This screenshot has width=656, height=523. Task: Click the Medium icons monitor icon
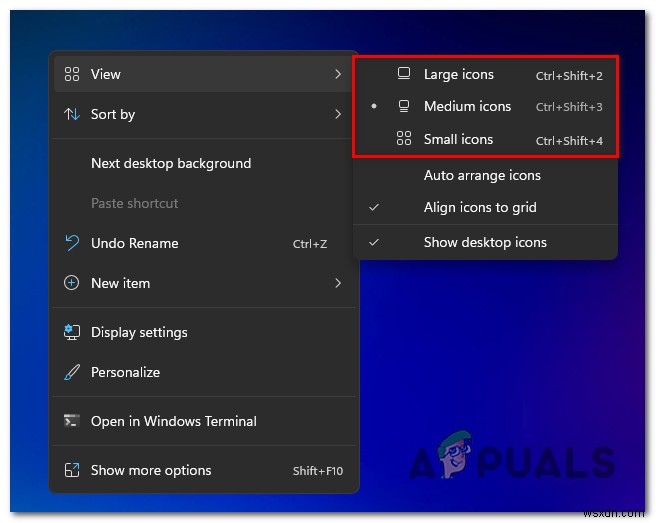(404, 106)
